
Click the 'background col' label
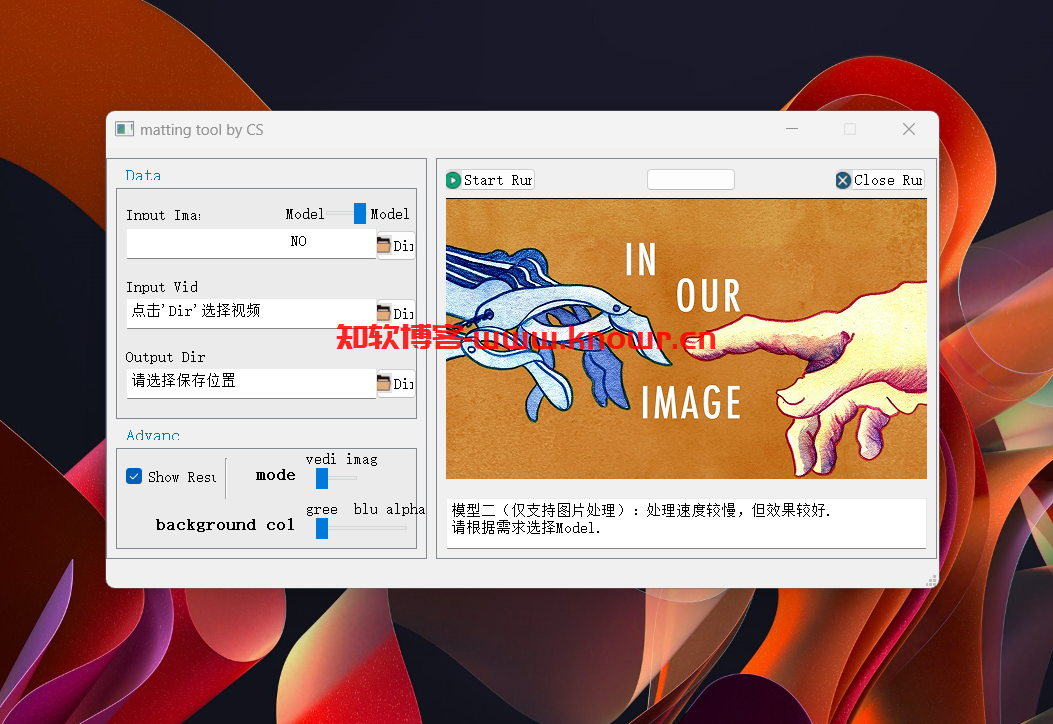tap(225, 525)
